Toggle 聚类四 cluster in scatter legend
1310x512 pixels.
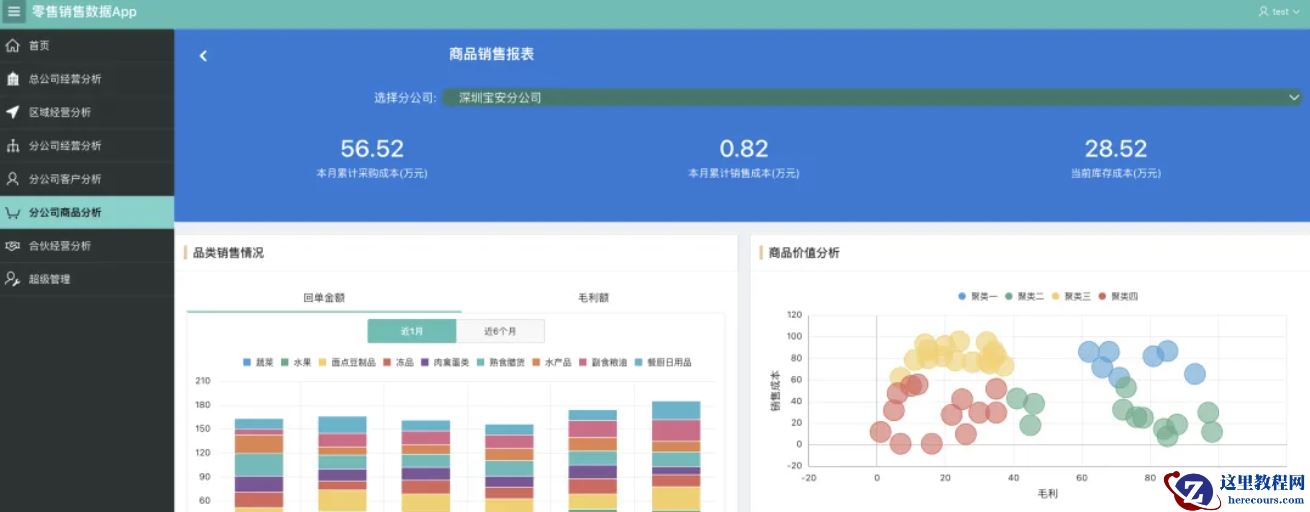pos(1118,296)
